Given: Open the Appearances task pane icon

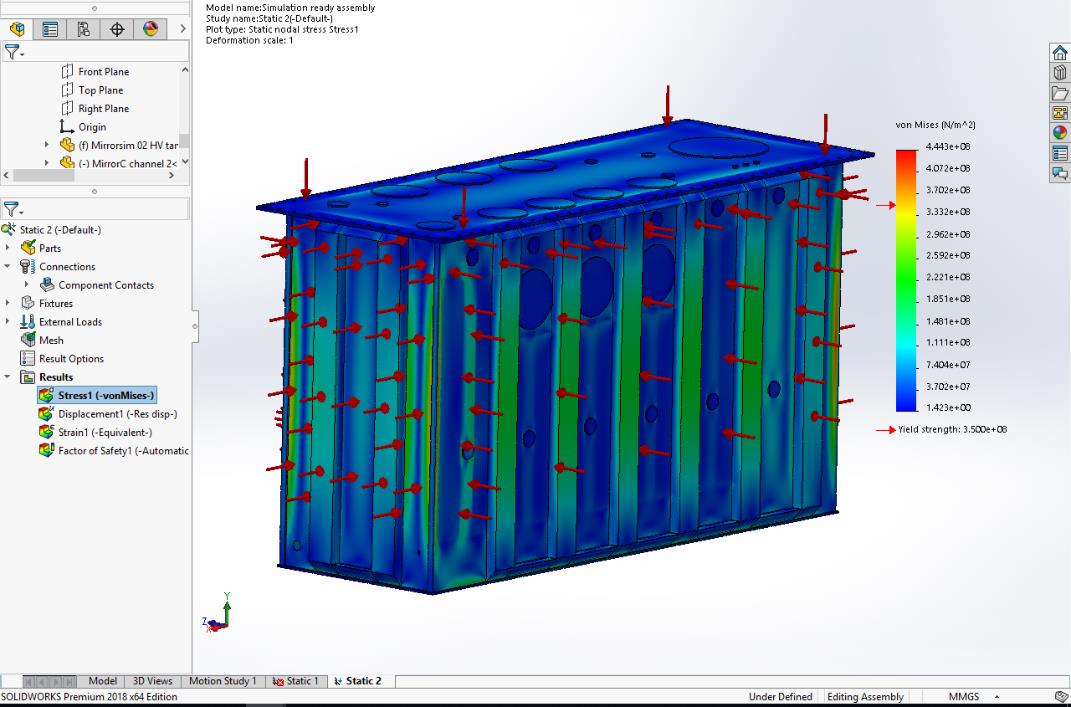Looking at the screenshot, I should coord(1059,133).
